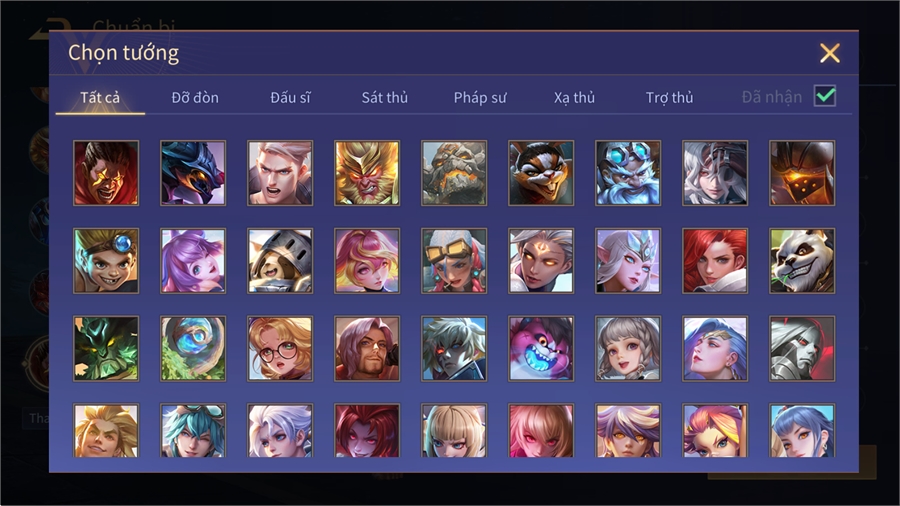Show the Pháp sư heroes tab
This screenshot has width=900, height=506.
click(x=480, y=98)
